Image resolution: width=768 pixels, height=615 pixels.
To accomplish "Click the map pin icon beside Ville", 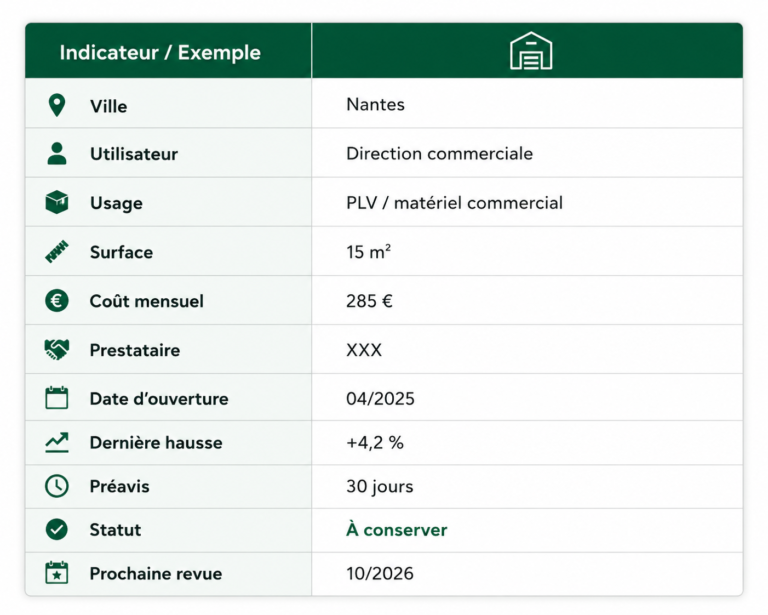I will pyautogui.click(x=57, y=105).
